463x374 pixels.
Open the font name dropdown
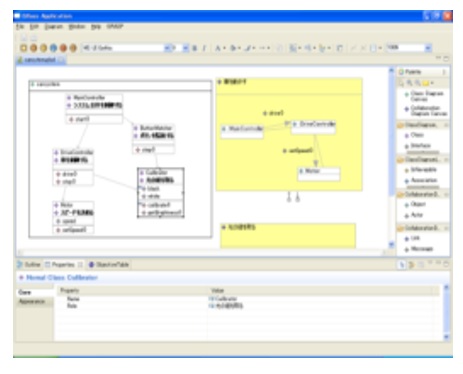[x=167, y=48]
